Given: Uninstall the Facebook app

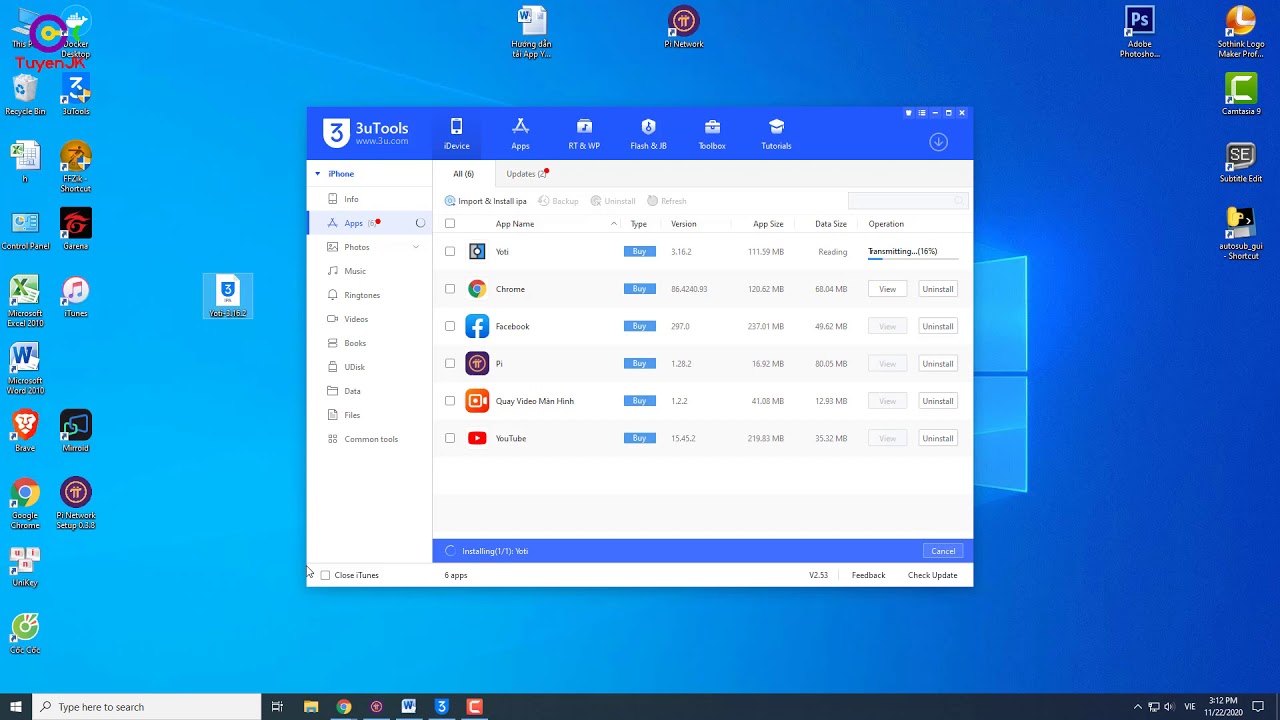Looking at the screenshot, I should point(938,326).
